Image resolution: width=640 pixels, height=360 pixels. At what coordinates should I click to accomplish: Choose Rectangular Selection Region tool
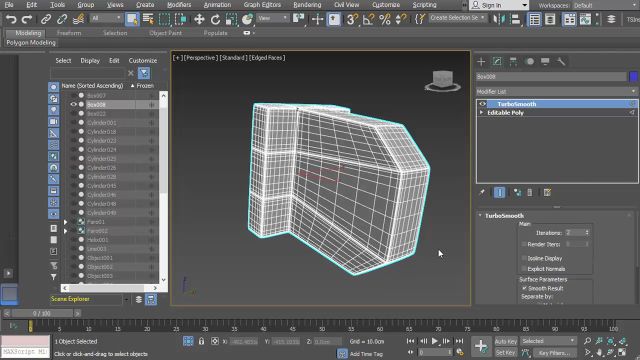[164, 19]
